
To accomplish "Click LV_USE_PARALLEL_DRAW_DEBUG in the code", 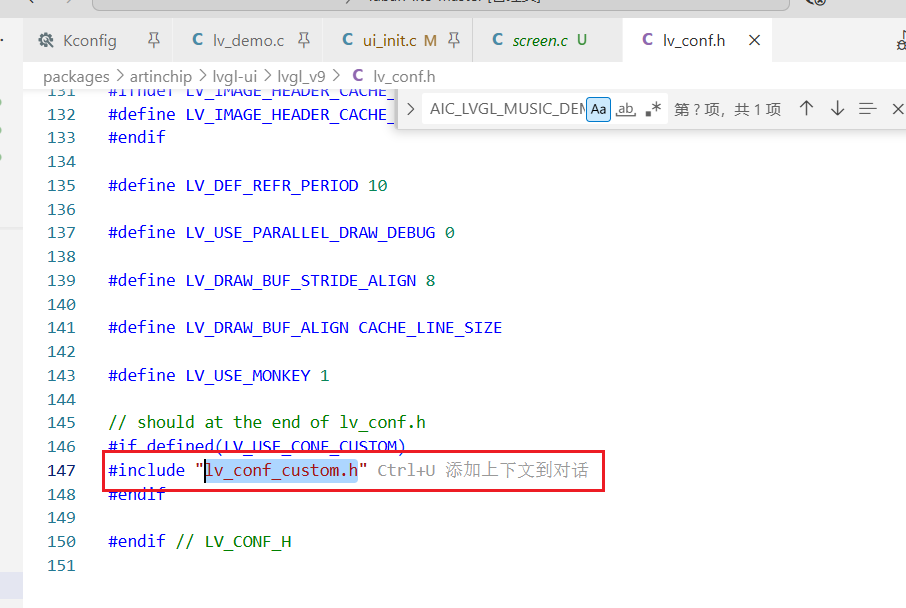I will [x=310, y=232].
